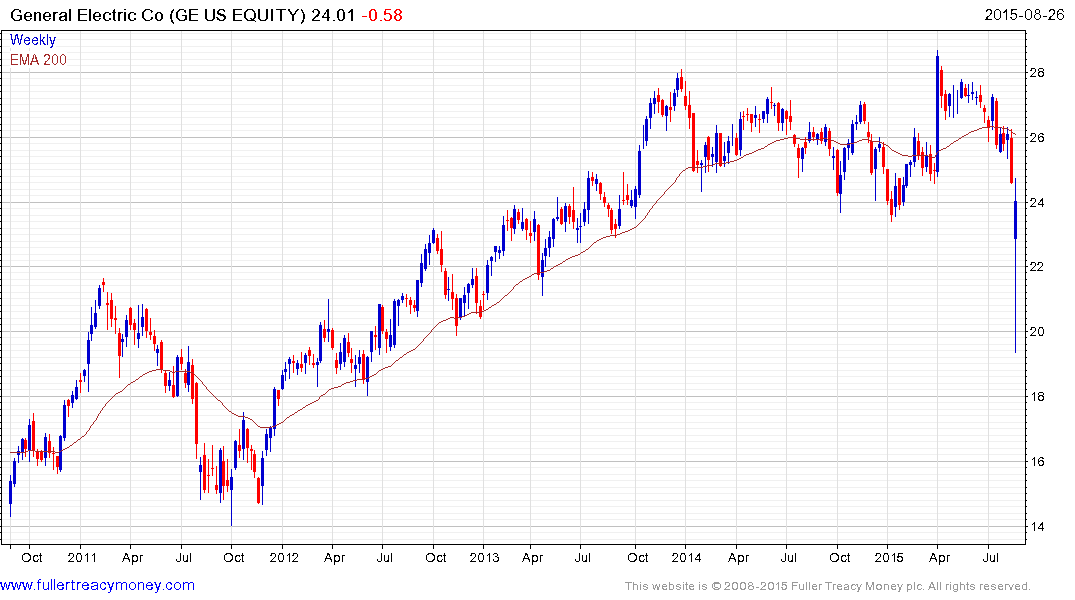Click the 26 price axis label
The height and width of the screenshot is (600, 1075).
tap(1037, 138)
